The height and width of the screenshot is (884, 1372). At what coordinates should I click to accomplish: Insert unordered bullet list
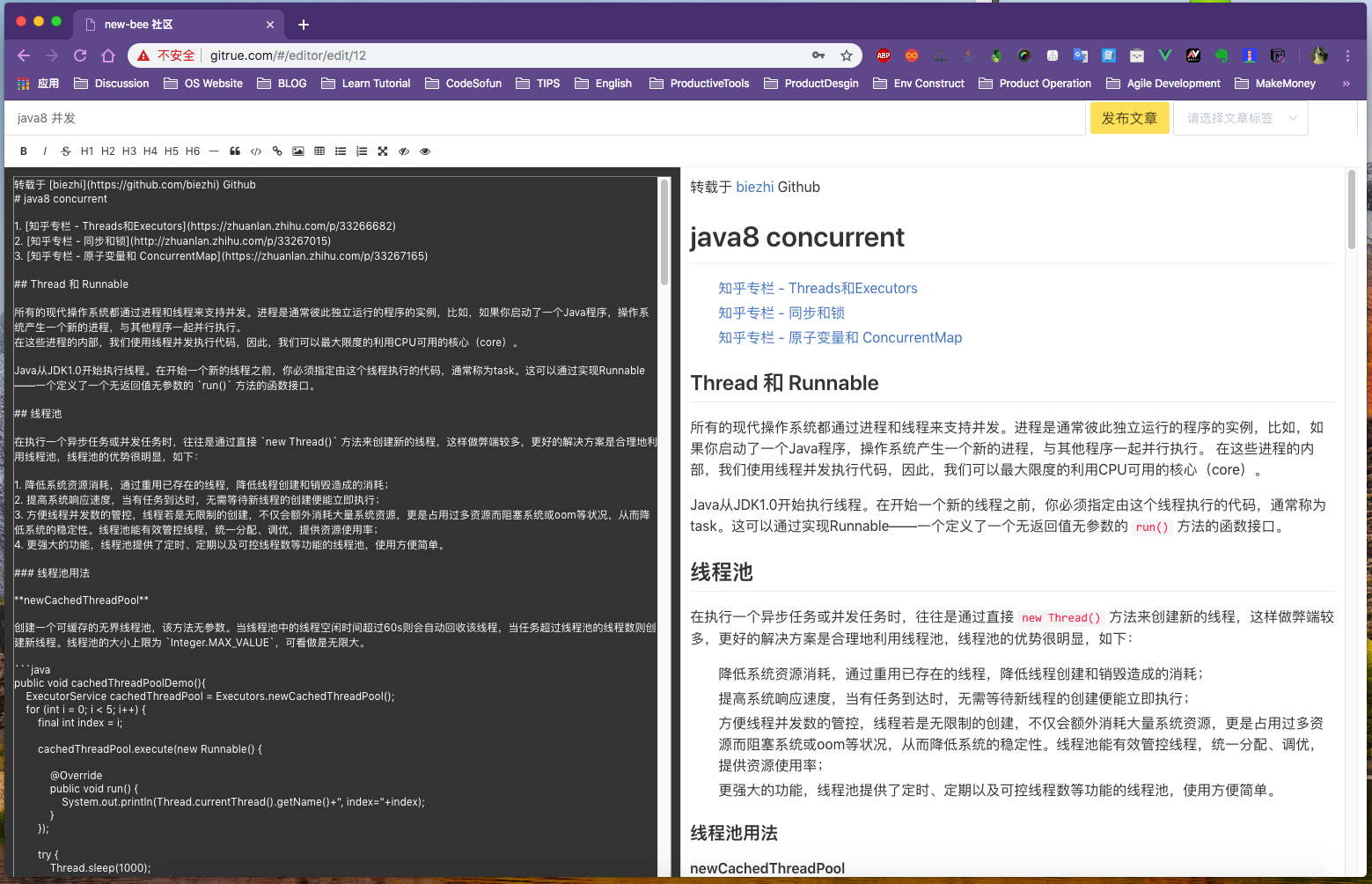pos(341,151)
